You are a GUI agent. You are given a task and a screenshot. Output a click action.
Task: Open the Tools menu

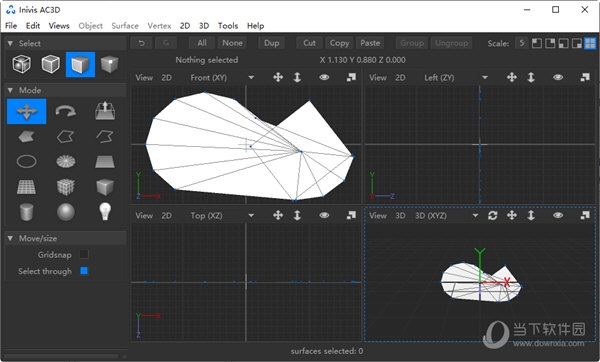(x=228, y=26)
